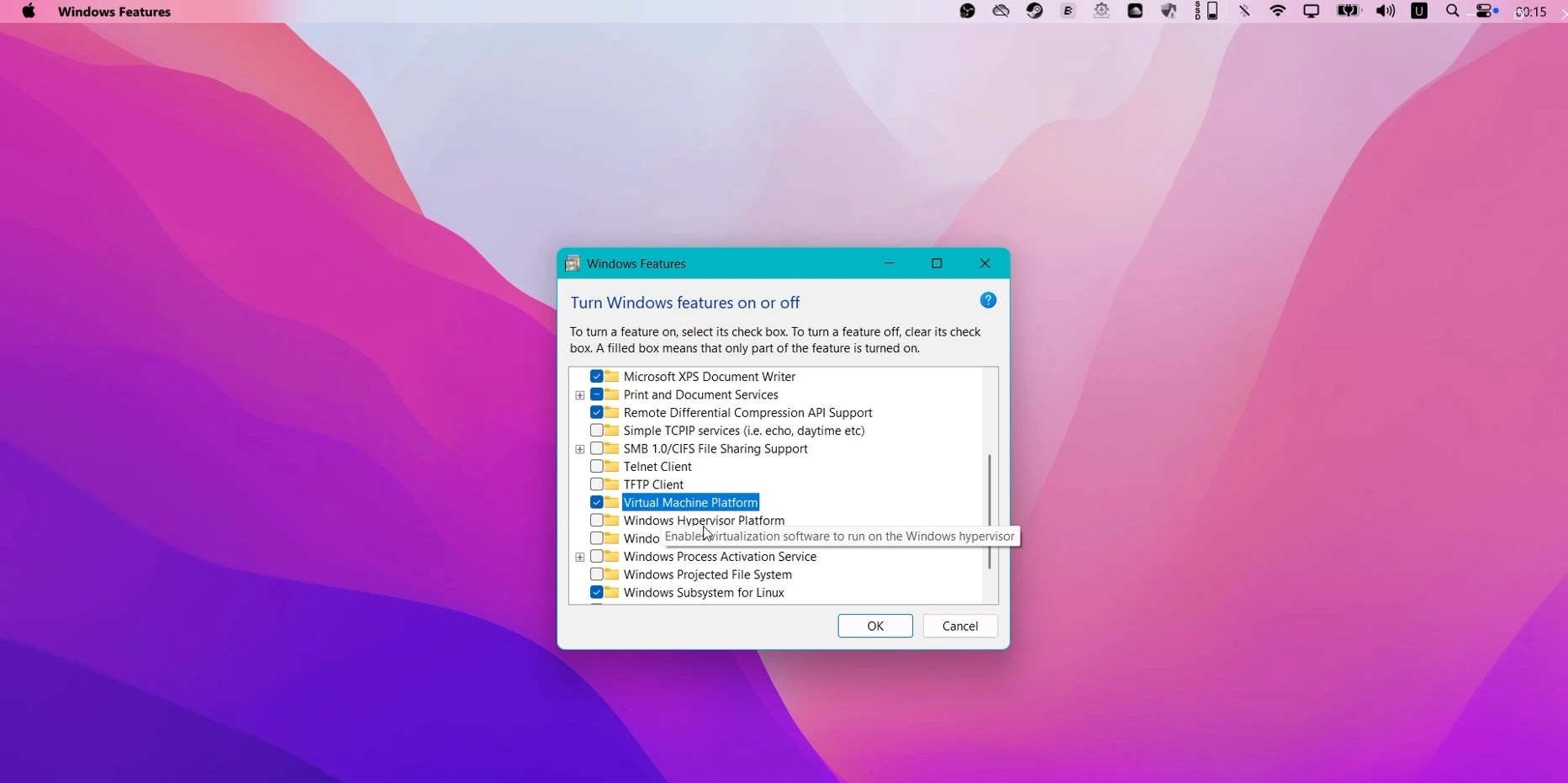This screenshot has width=1568, height=783.
Task: Select Print and Document Services label
Action: coord(701,394)
